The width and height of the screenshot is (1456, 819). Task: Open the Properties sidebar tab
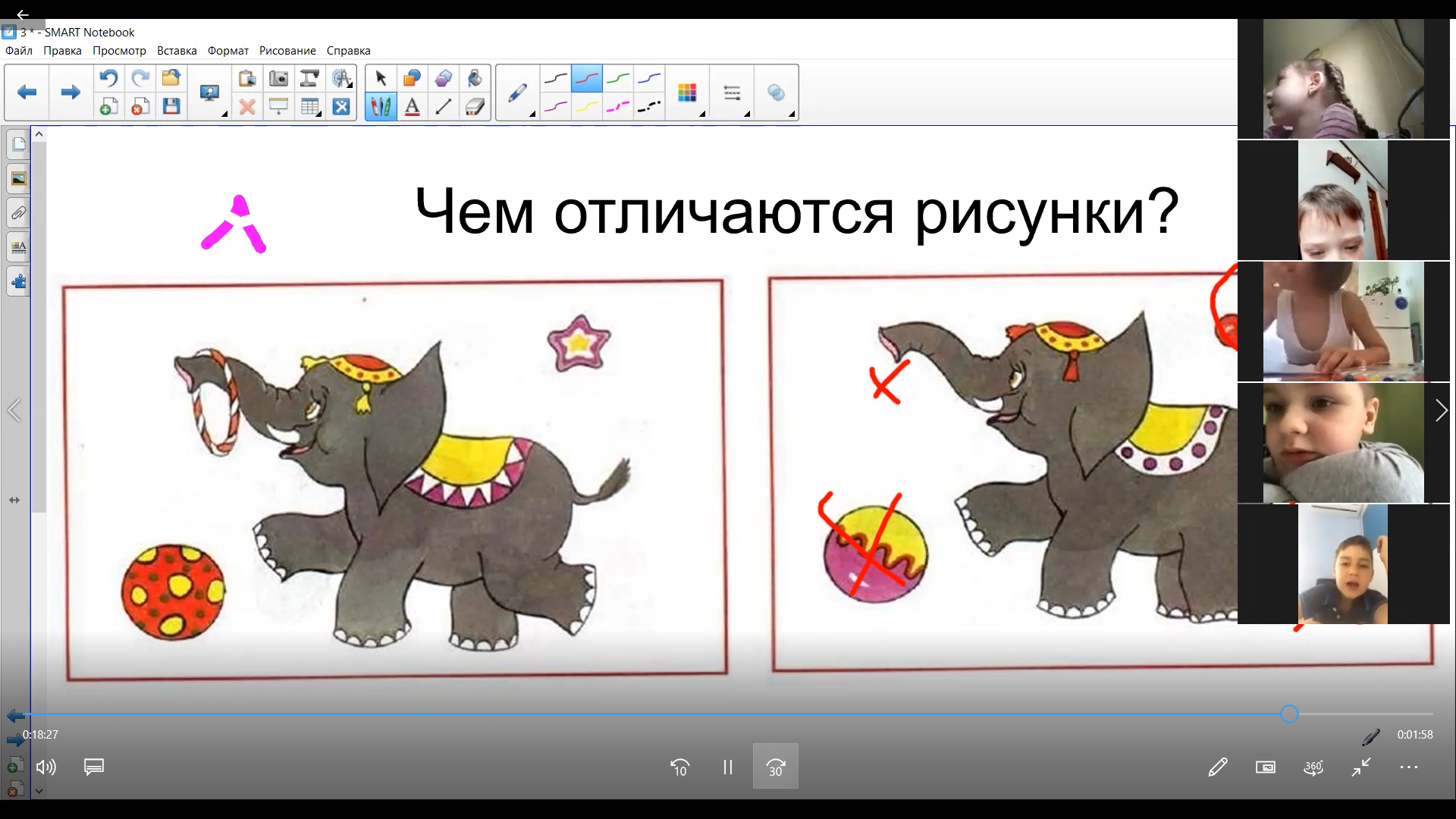tap(18, 247)
